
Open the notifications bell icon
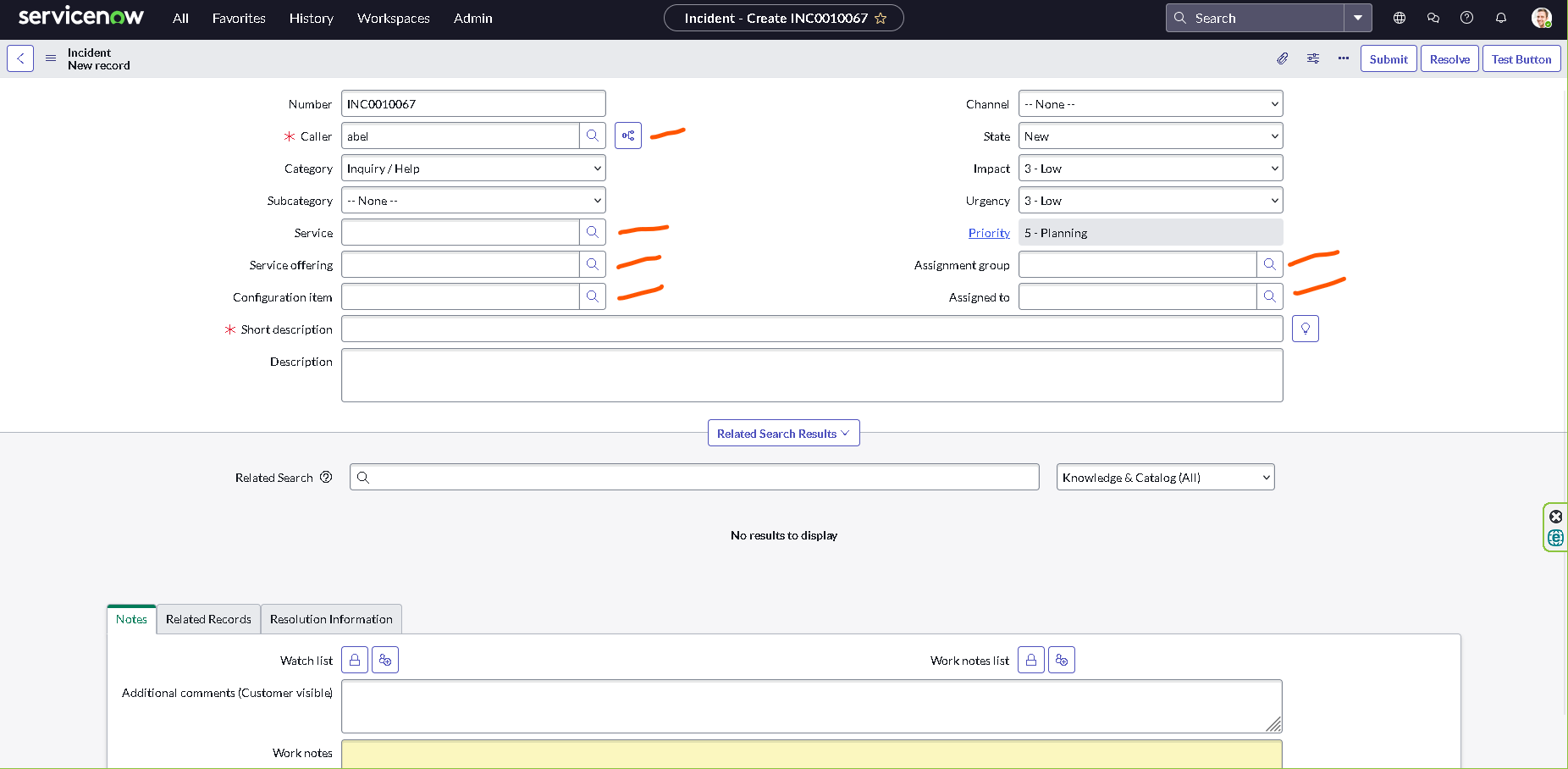pos(1501,18)
